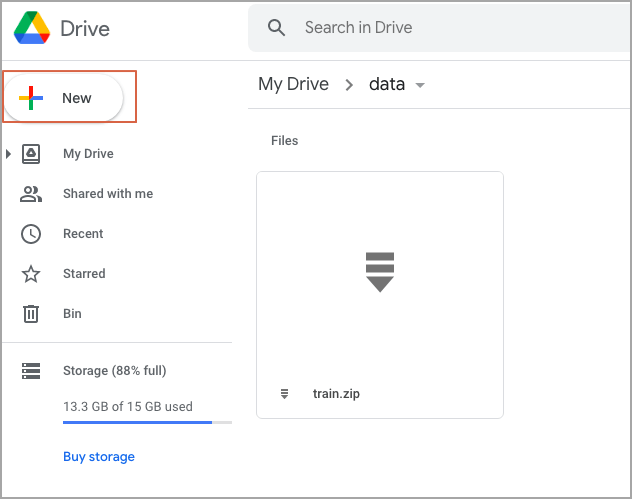Open the New button menu
This screenshot has height=499, width=632.
(68, 98)
